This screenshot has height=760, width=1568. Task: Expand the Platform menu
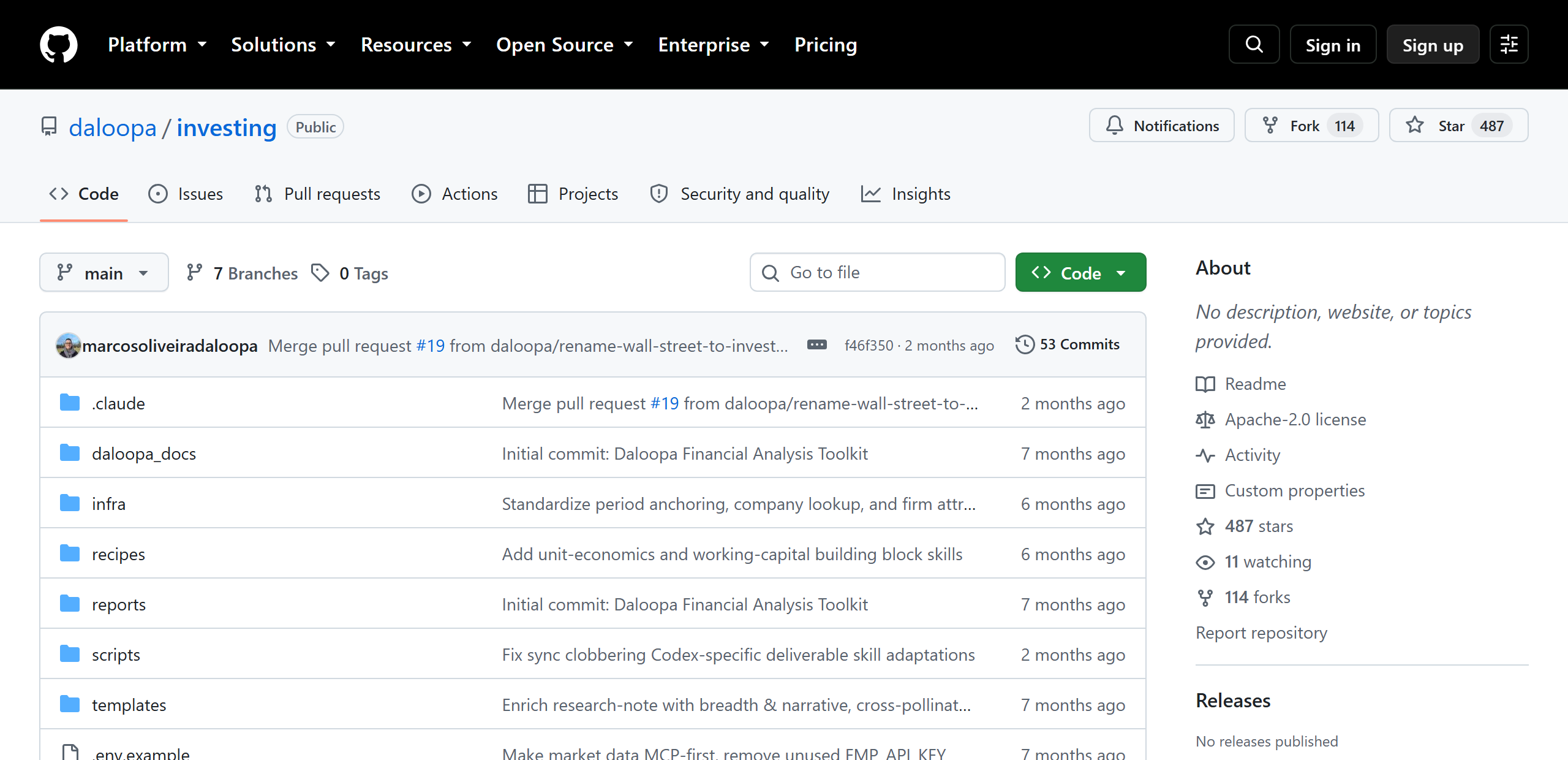pos(157,44)
